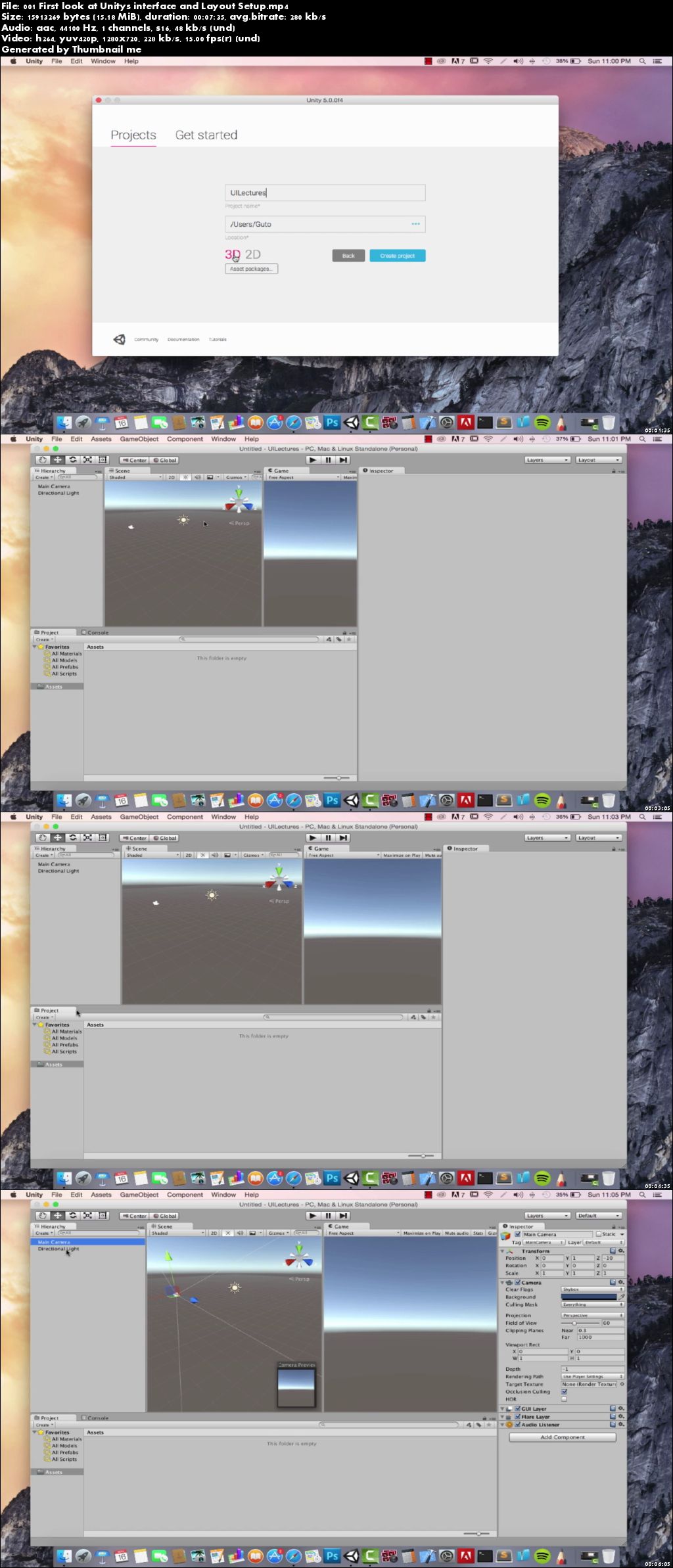The image size is (673, 1568).
Task: Select Rect tool in the 11:01 PM frame
Action: tap(102, 460)
